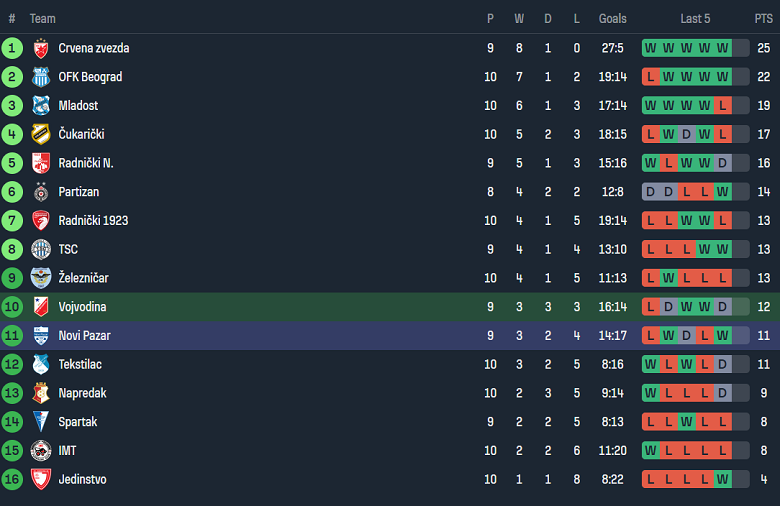780x506 pixels.
Task: Click rank badge number 5
Action: (12, 163)
